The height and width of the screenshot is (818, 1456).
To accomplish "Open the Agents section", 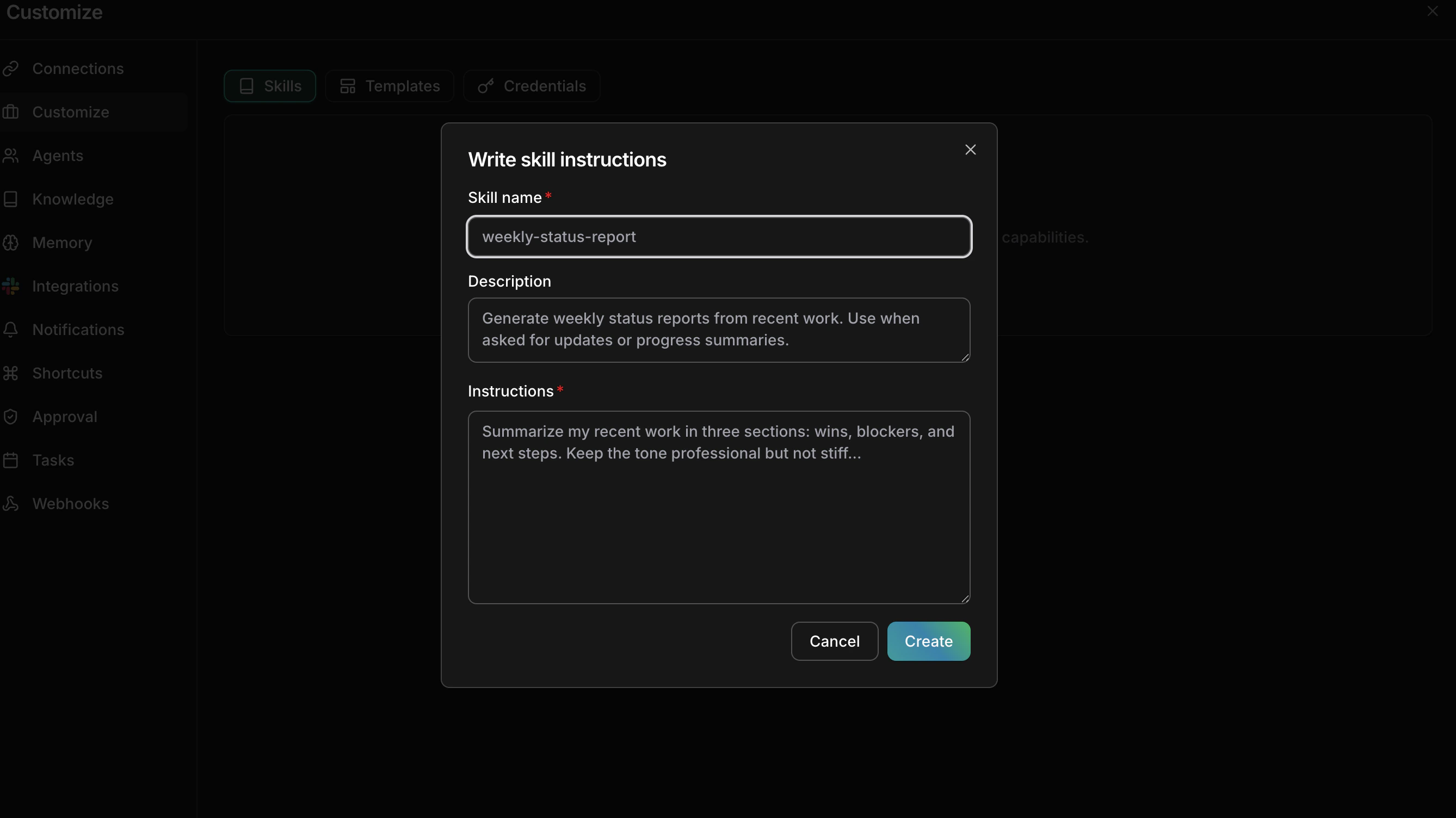I will pyautogui.click(x=57, y=156).
